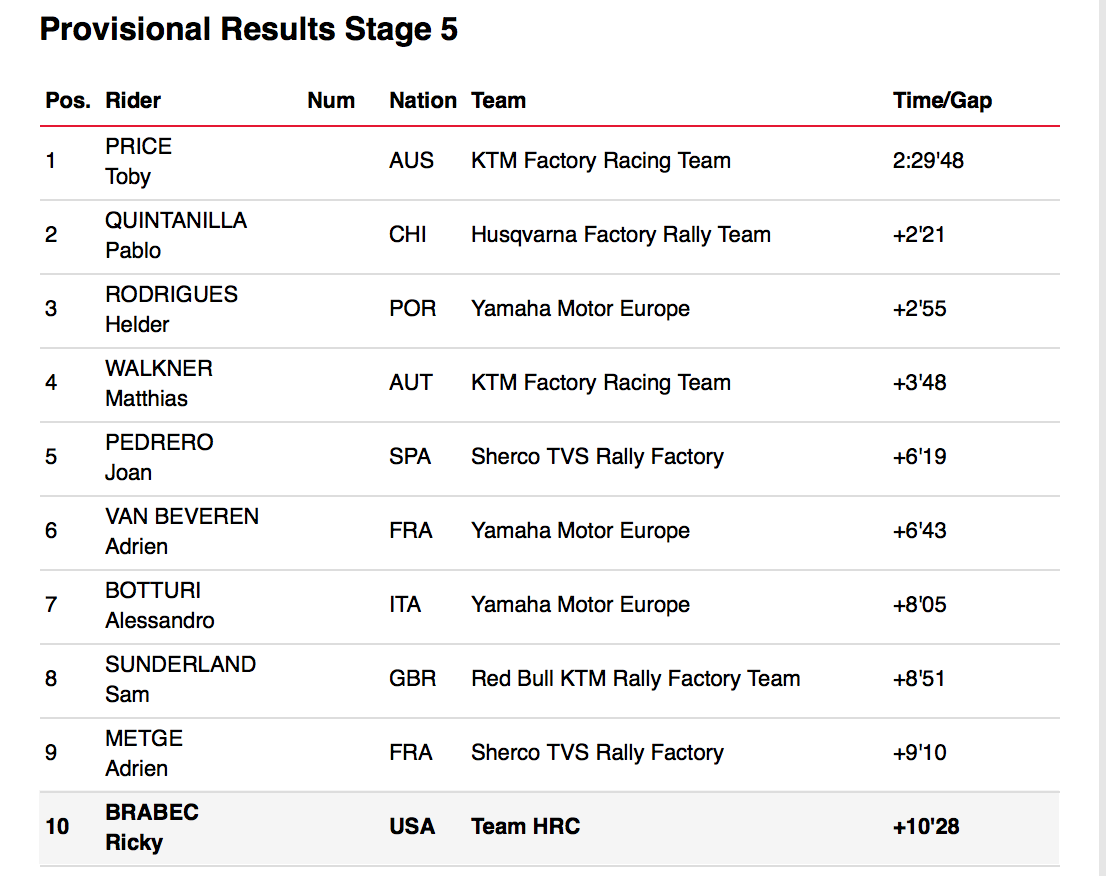
Task: Click the Pos. column header
Action: click(68, 101)
